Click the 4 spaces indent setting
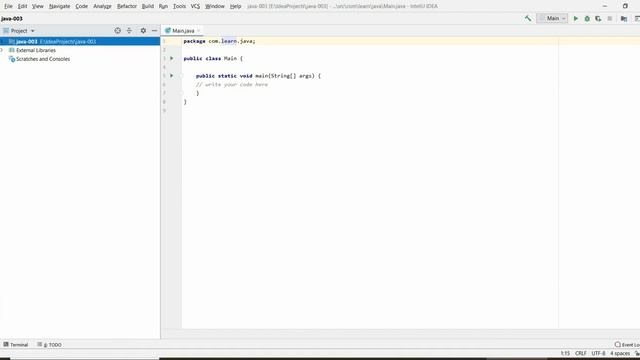Image resolution: width=640 pixels, height=360 pixels. coord(620,353)
